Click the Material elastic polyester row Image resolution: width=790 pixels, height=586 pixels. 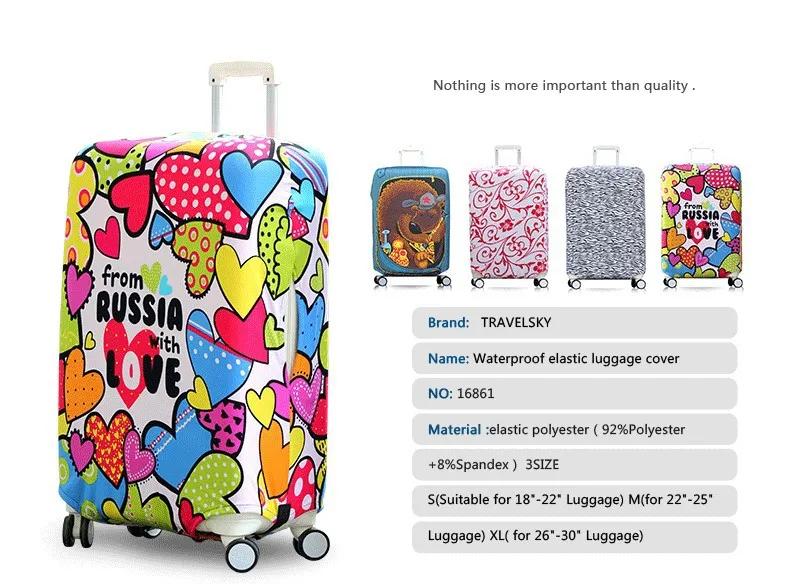[574, 429]
